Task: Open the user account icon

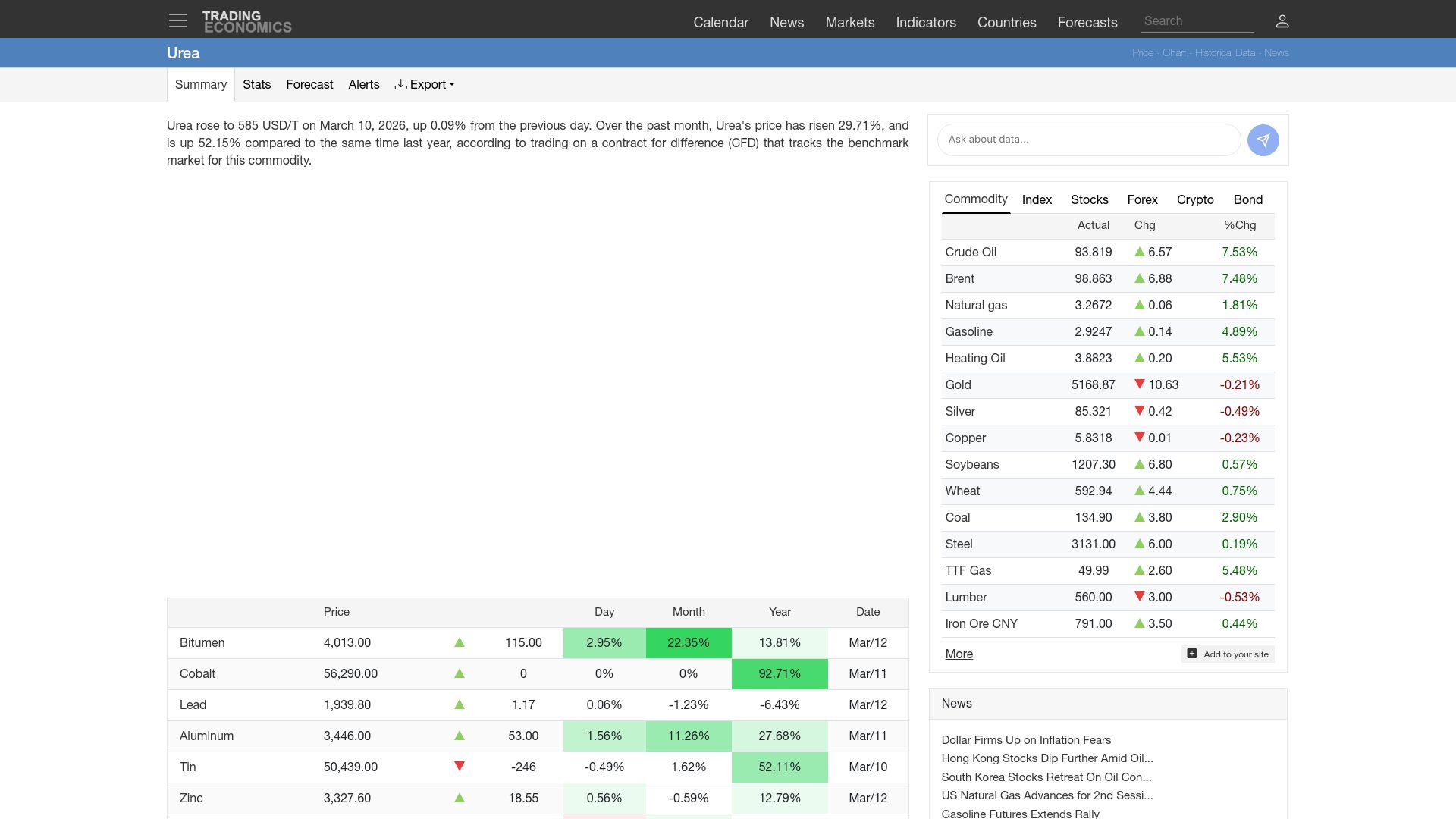Action: [x=1282, y=21]
